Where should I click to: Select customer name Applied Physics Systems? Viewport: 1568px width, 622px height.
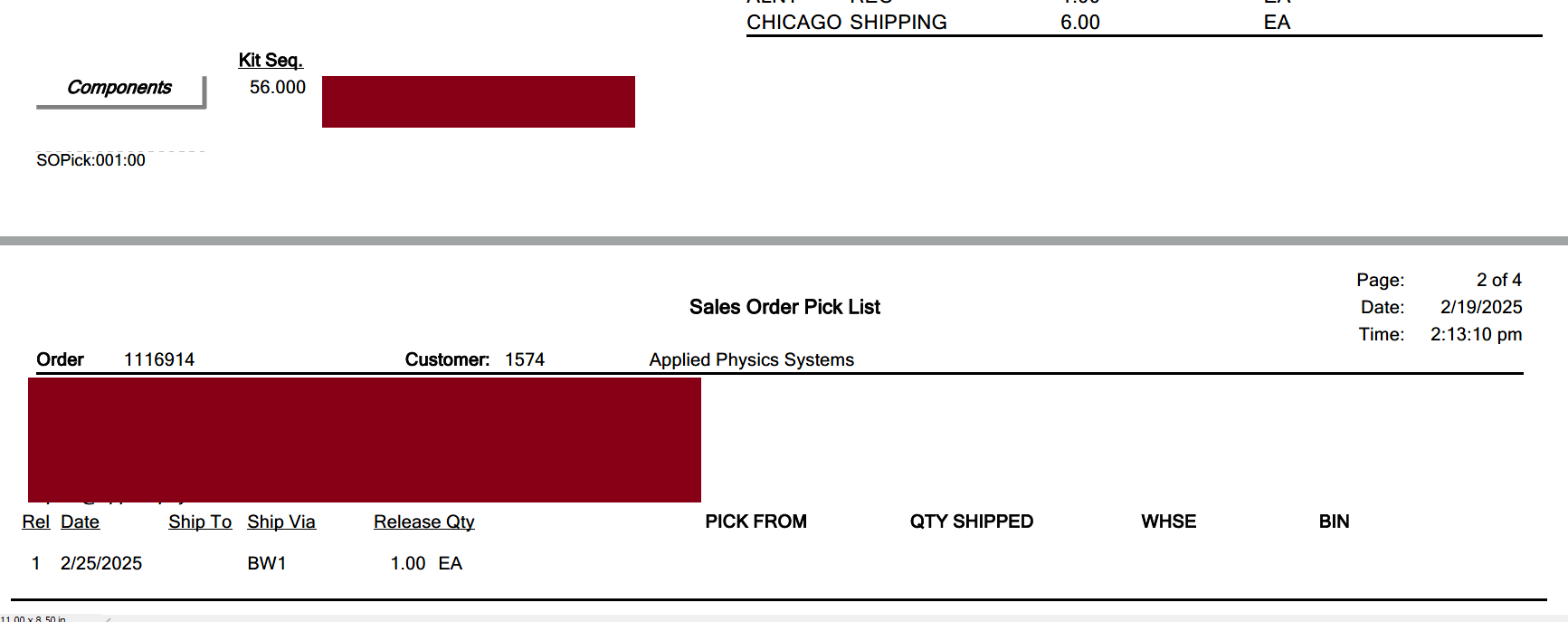pyautogui.click(x=751, y=359)
